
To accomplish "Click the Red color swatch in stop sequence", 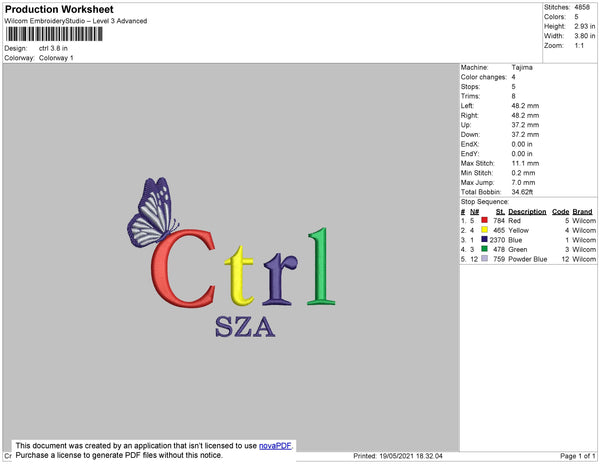I will [484, 220].
